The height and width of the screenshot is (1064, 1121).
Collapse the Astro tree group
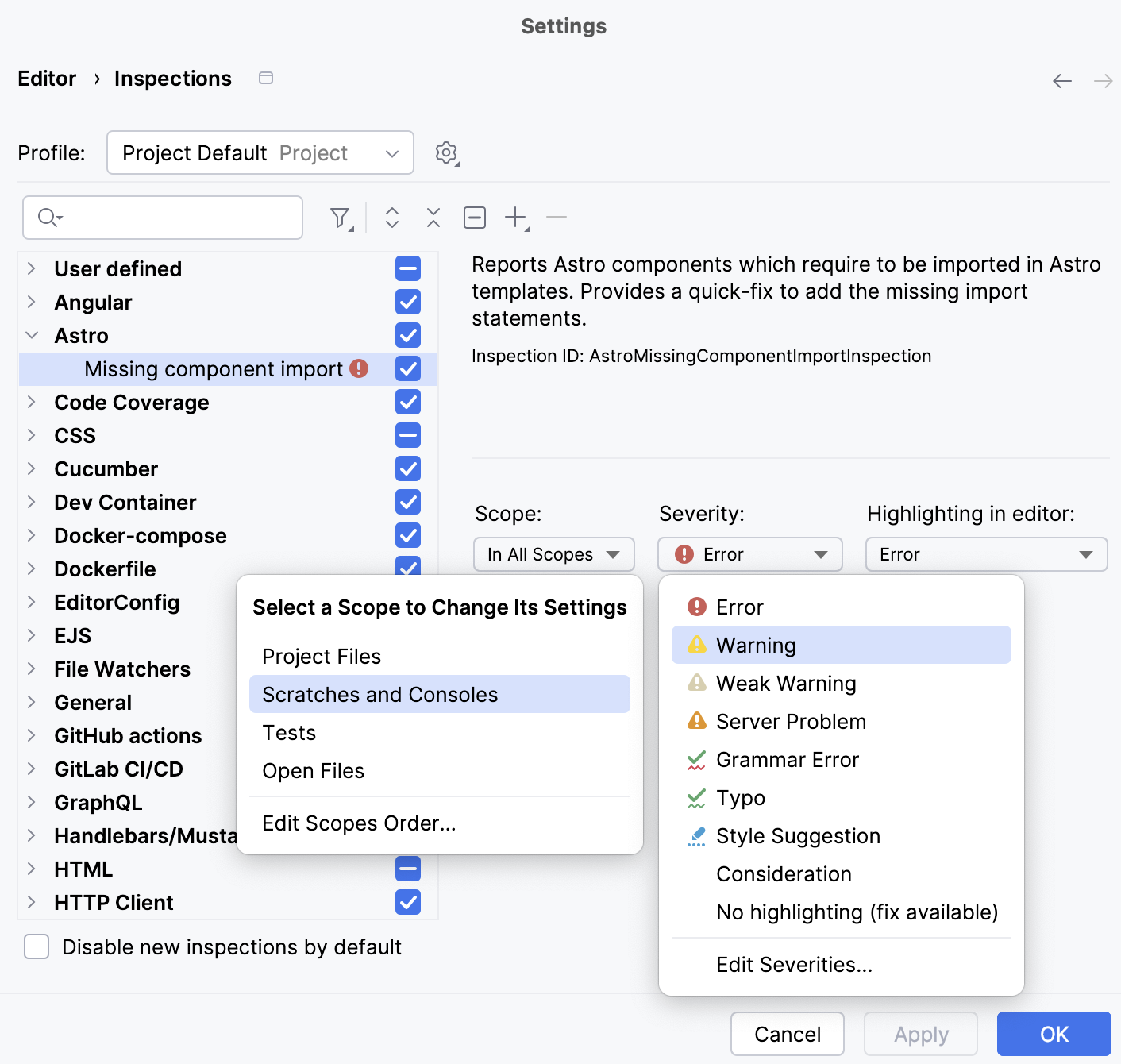pos(32,336)
